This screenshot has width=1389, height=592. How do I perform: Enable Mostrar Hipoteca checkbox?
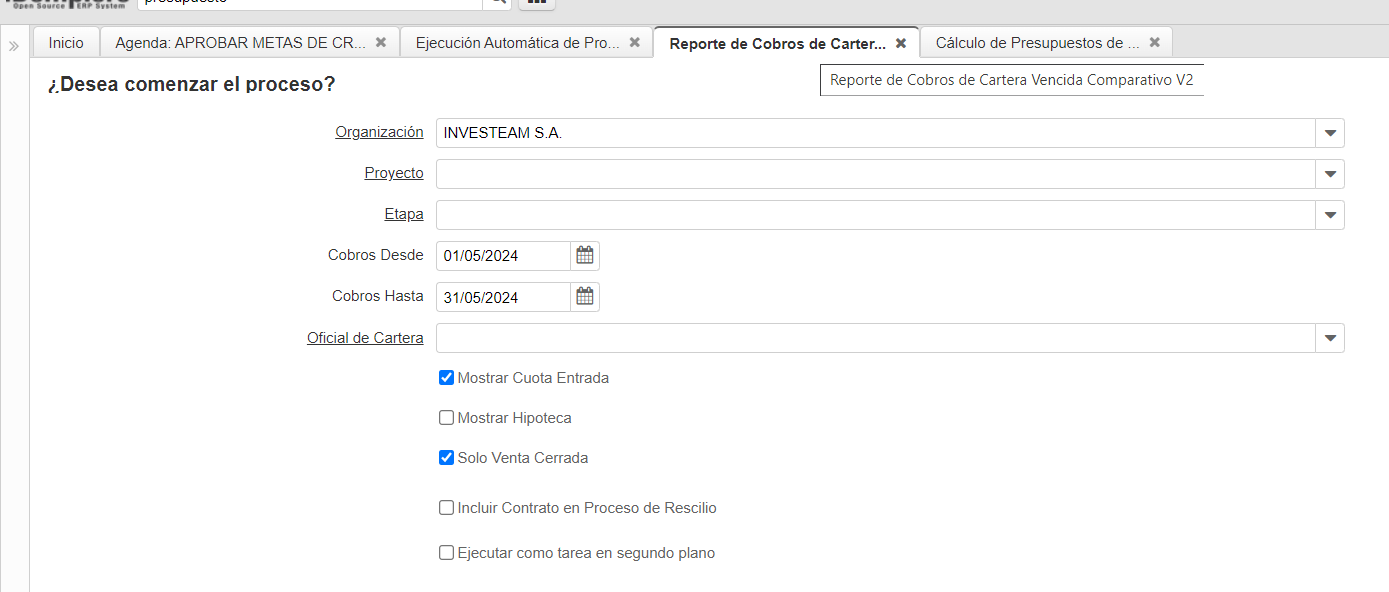(447, 418)
